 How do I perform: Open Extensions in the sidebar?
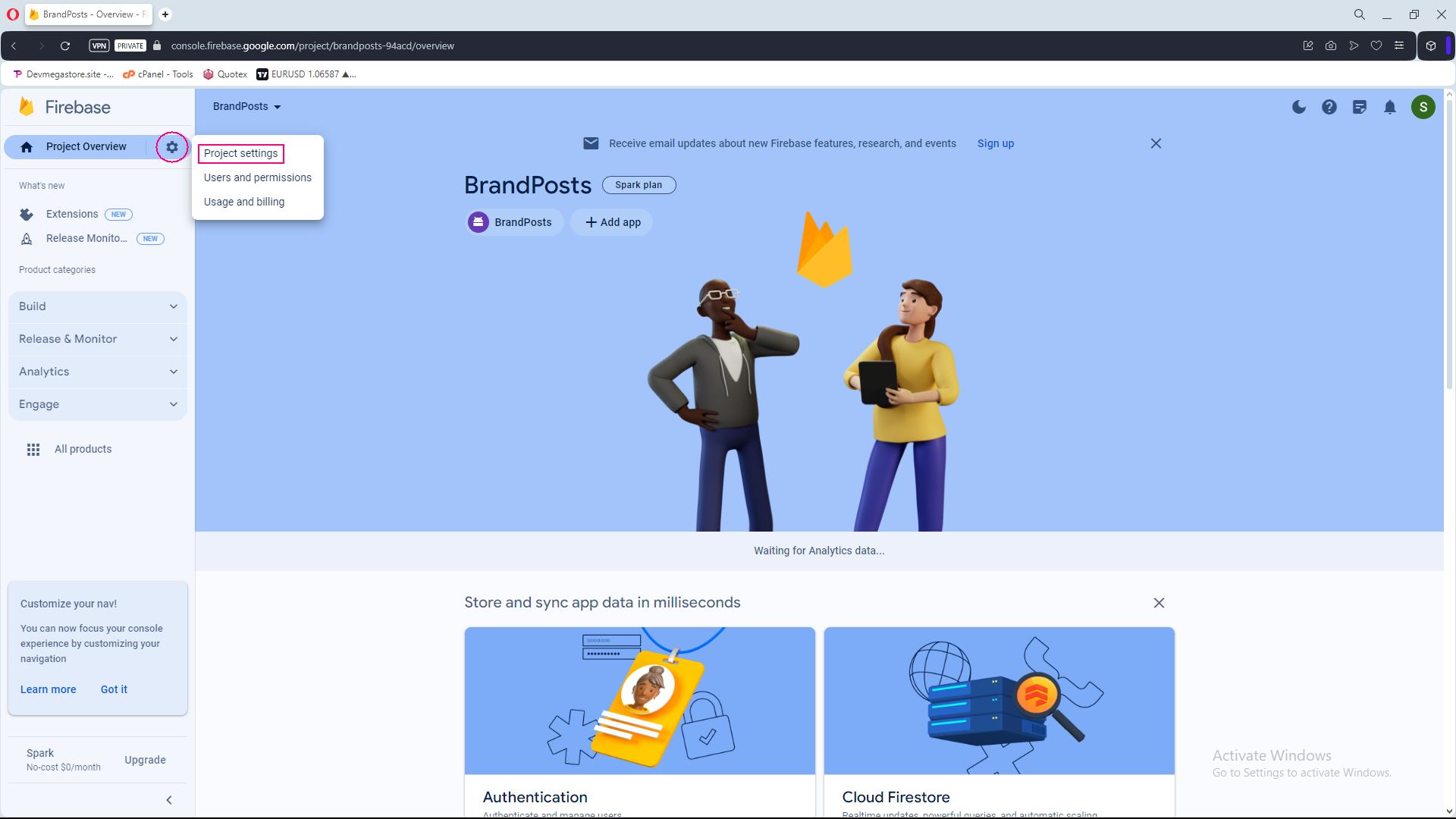click(72, 214)
